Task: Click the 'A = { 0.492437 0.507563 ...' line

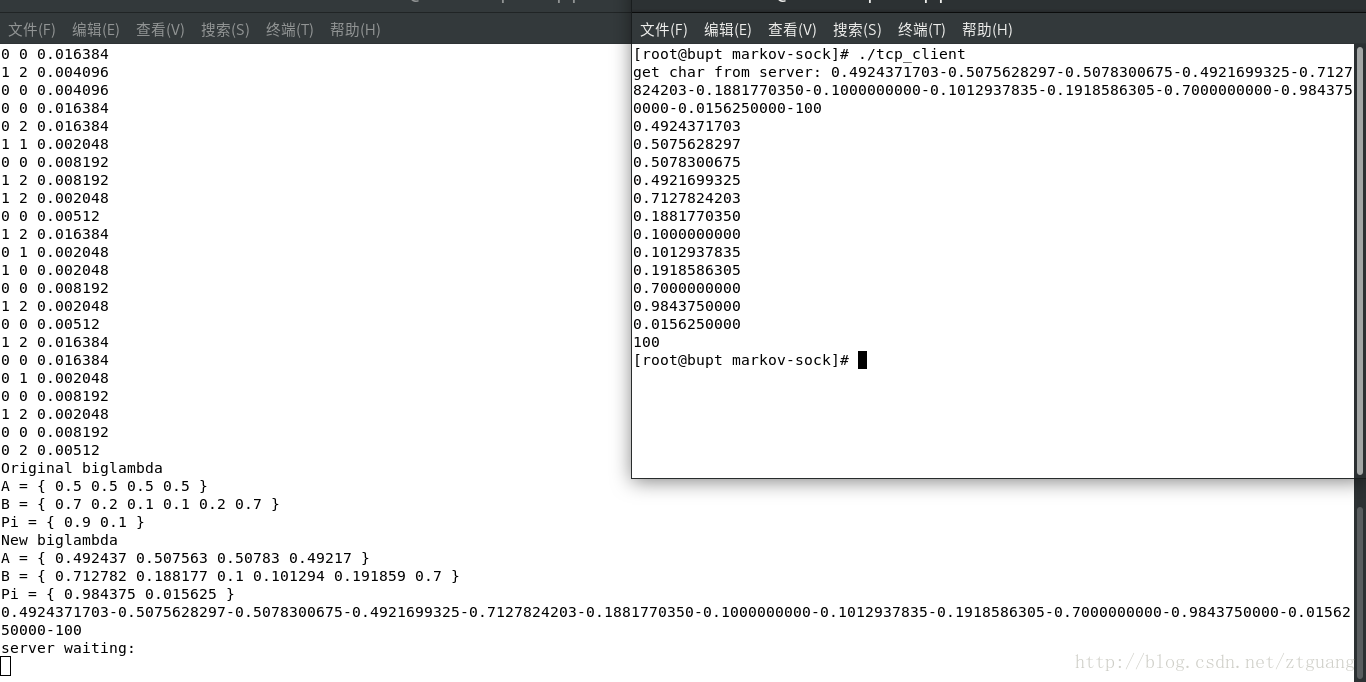Action: (185, 558)
